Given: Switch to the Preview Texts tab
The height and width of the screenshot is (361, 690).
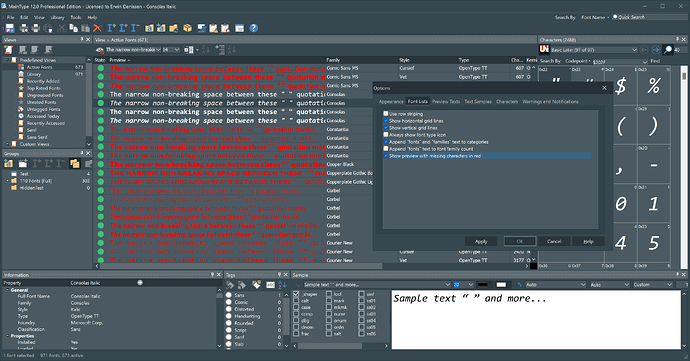Looking at the screenshot, I should (x=446, y=102).
